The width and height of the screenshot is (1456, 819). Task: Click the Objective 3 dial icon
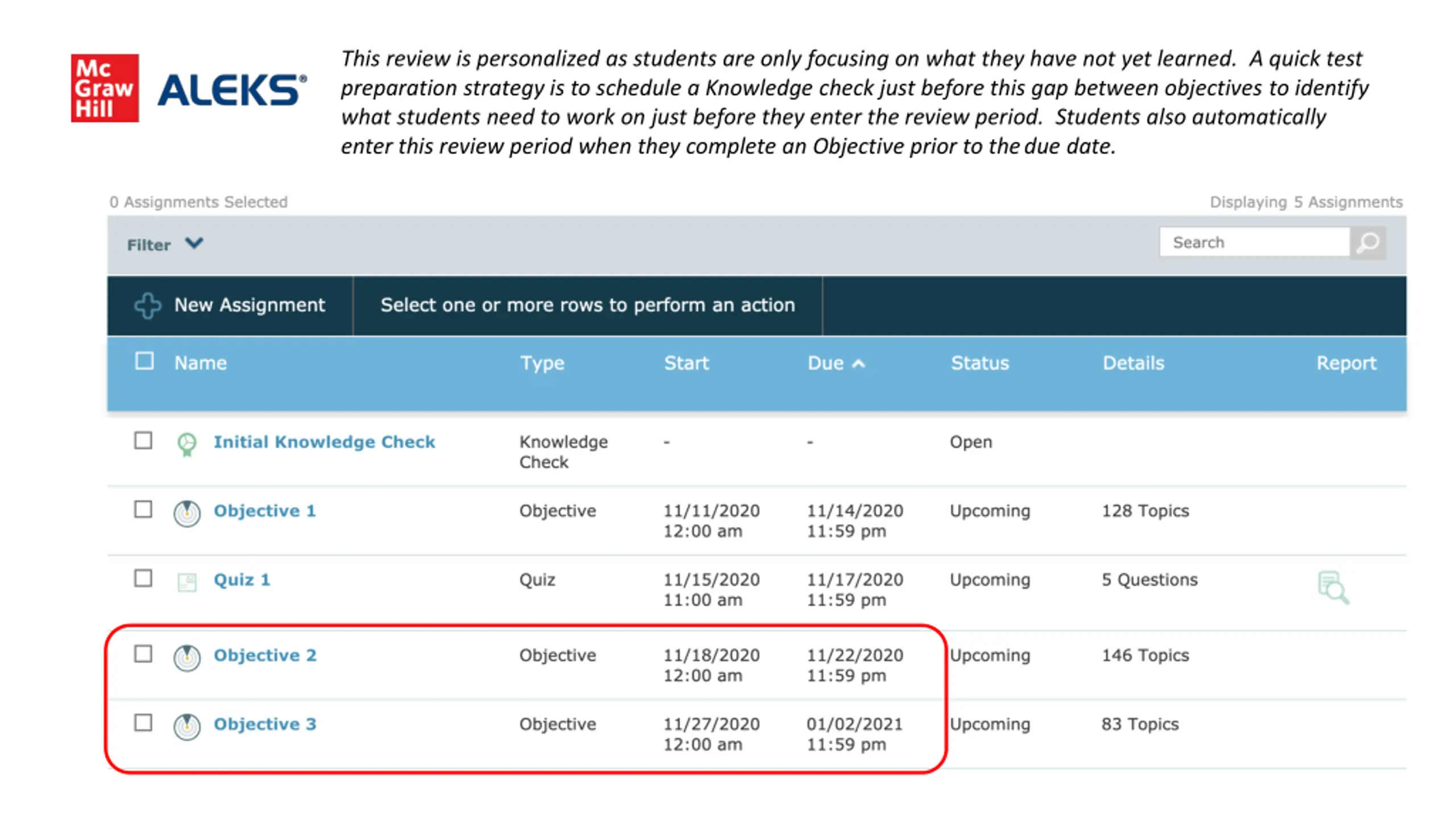(x=187, y=727)
